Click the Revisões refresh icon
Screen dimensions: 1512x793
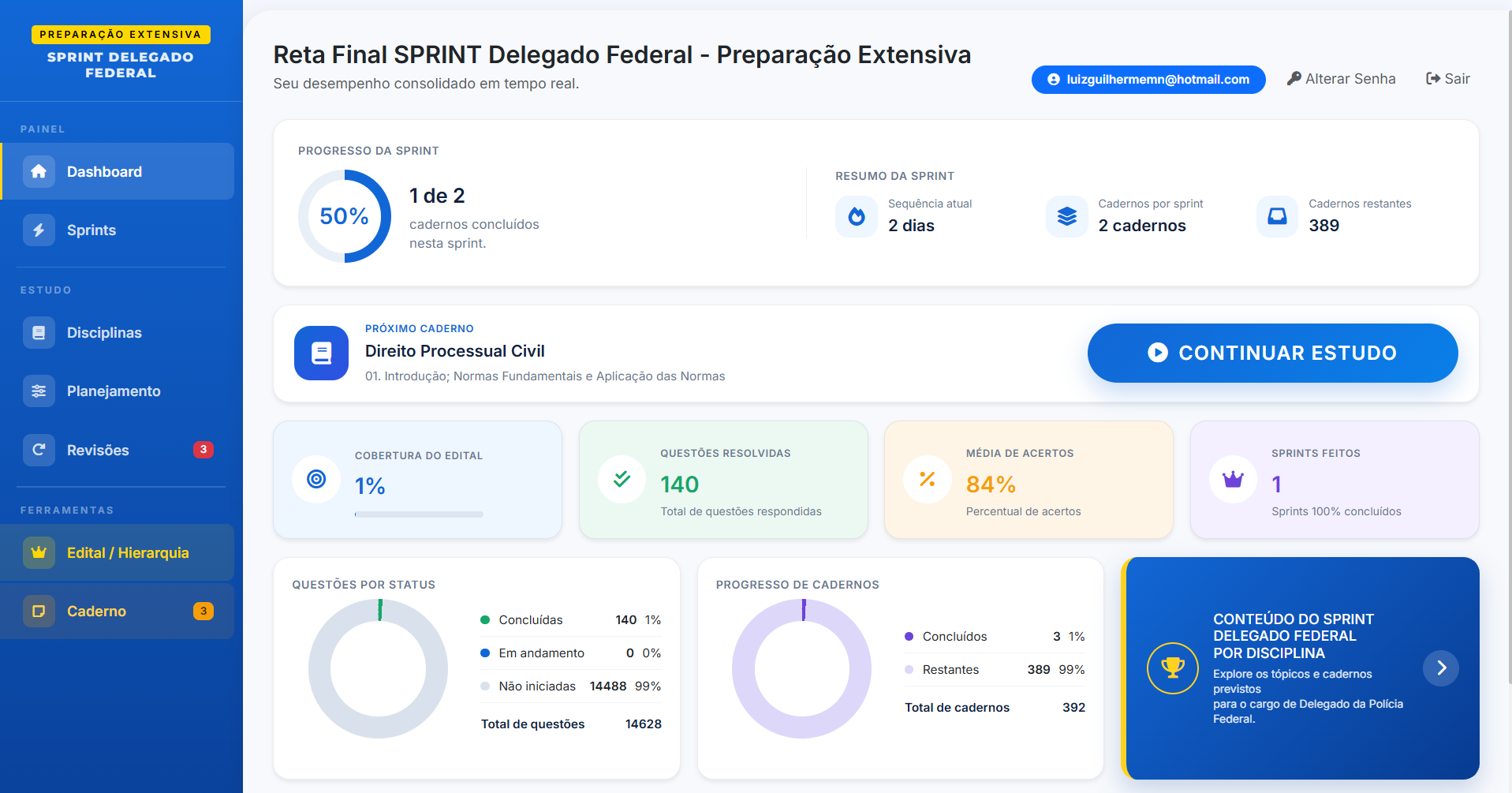point(39,450)
